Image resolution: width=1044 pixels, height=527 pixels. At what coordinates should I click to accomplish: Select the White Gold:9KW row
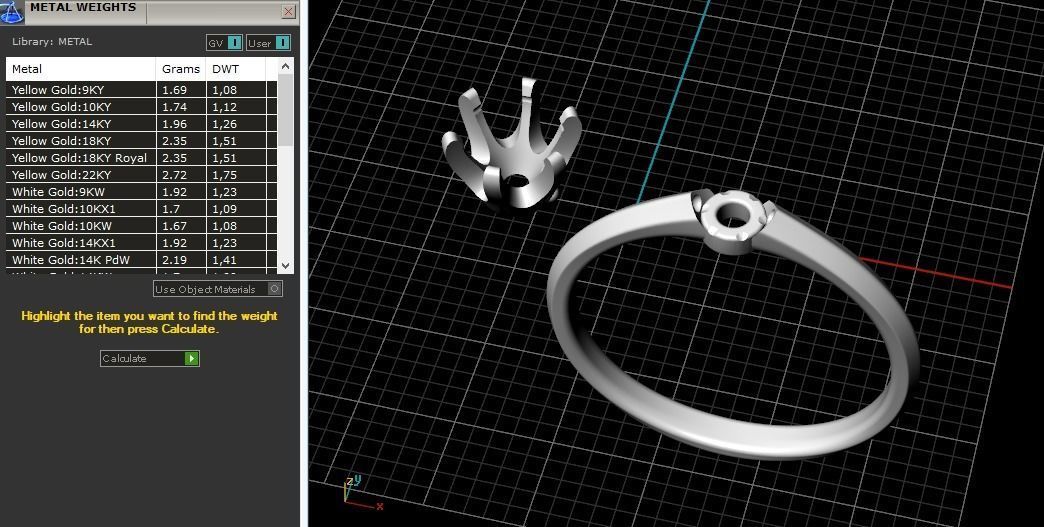(141, 192)
